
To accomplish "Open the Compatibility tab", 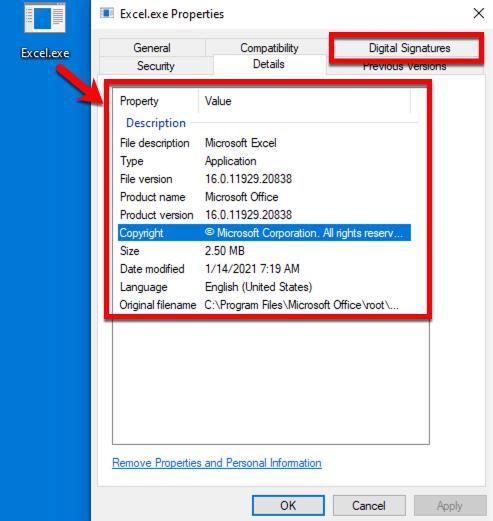I will click(269, 47).
